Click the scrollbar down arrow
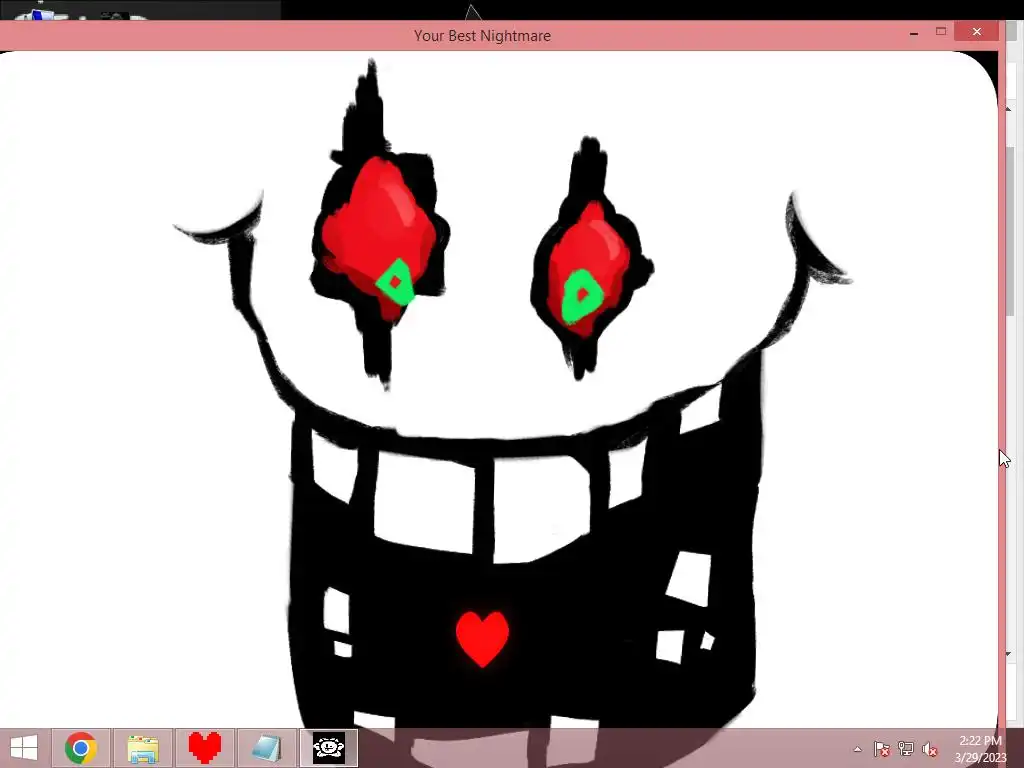This screenshot has height=768, width=1024. pos(1008,654)
